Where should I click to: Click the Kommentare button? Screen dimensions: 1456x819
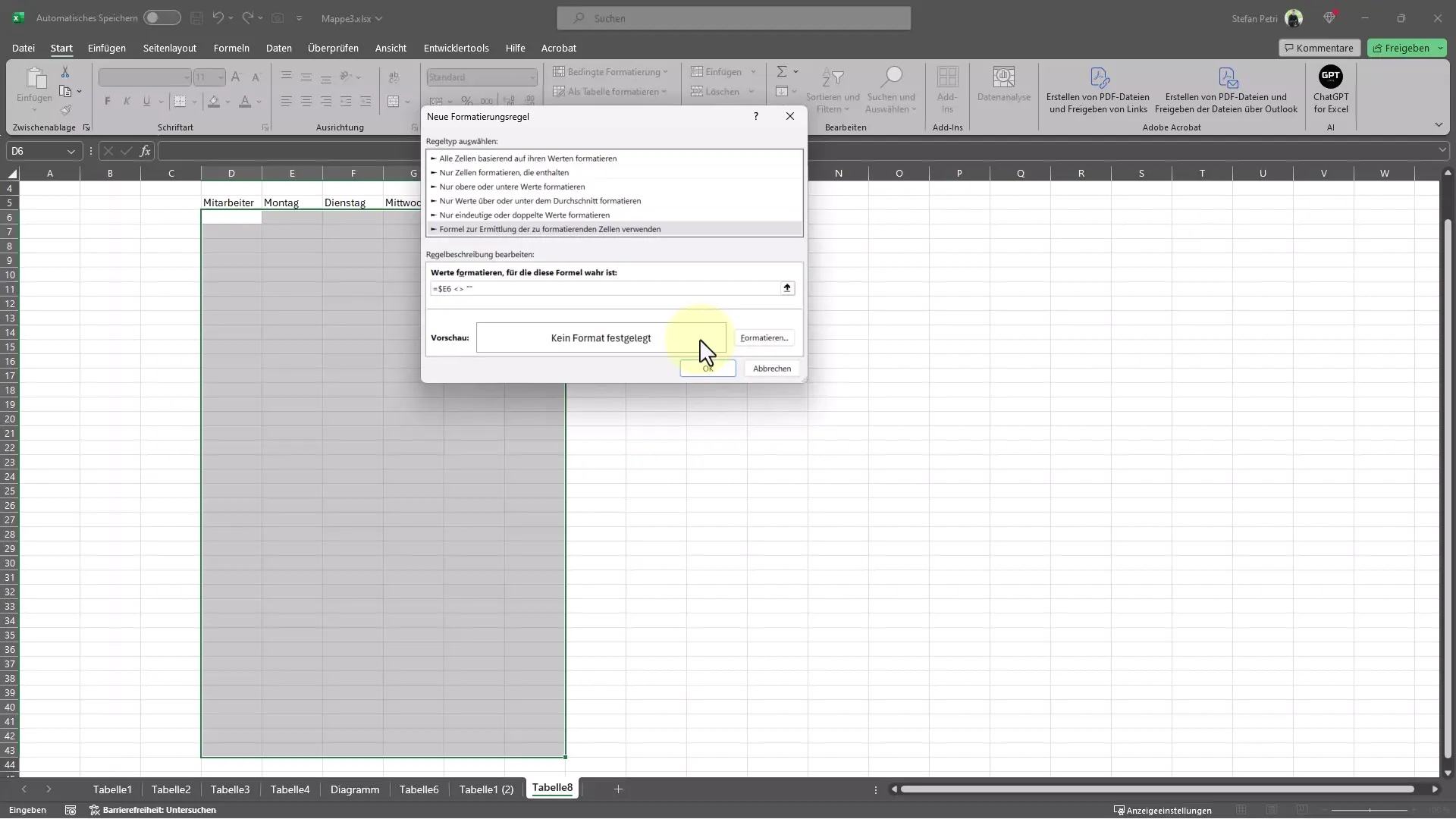[1319, 48]
